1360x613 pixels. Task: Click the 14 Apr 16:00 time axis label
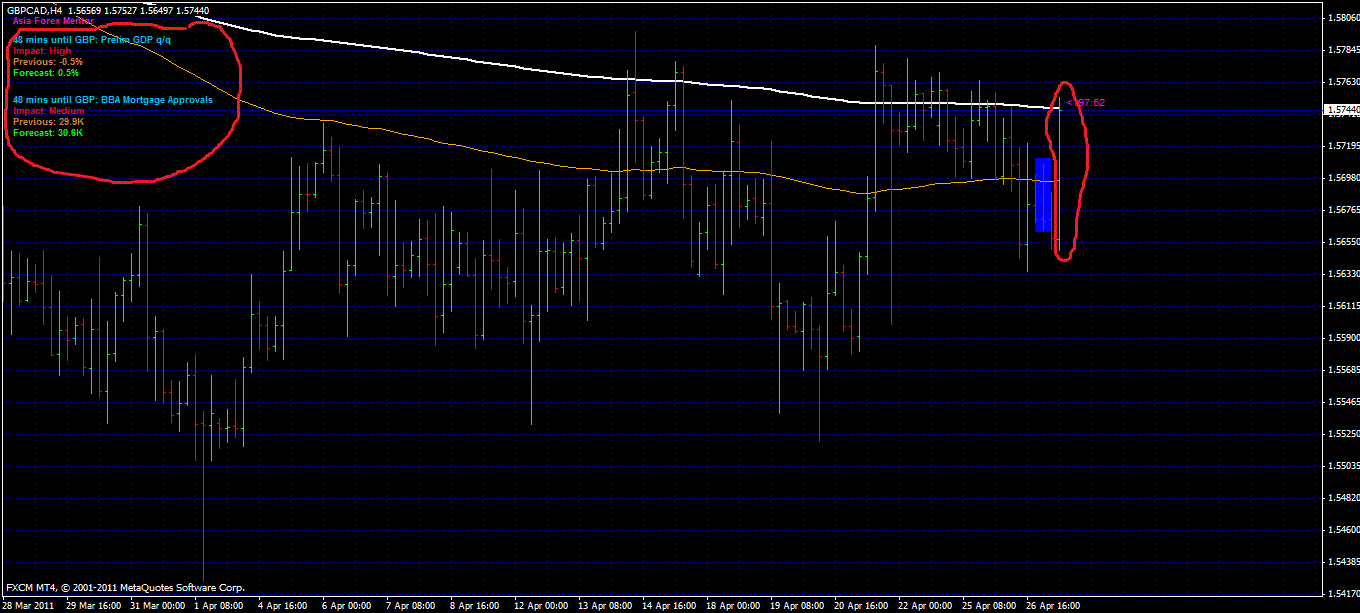tap(670, 606)
